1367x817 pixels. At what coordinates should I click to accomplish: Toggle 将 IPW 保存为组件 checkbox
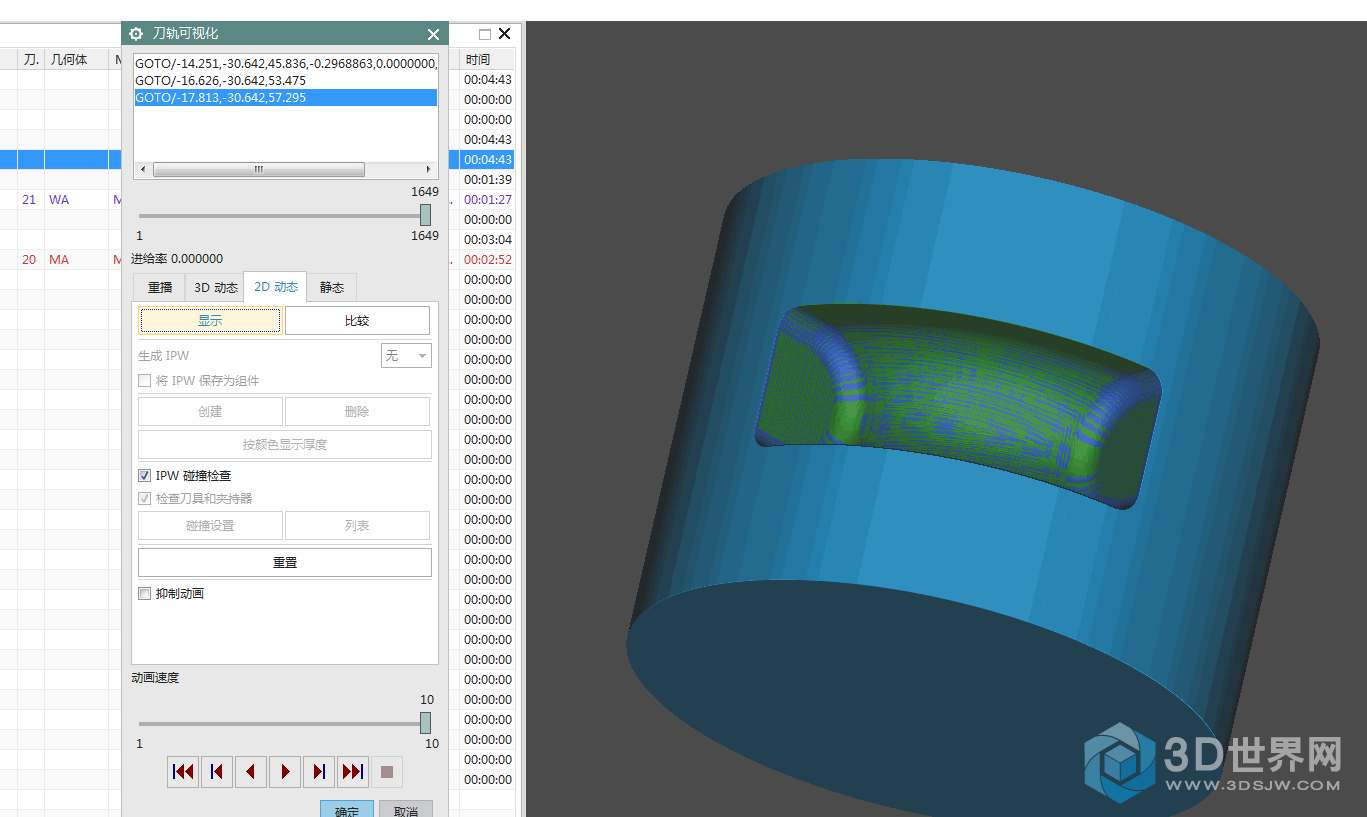click(x=145, y=381)
